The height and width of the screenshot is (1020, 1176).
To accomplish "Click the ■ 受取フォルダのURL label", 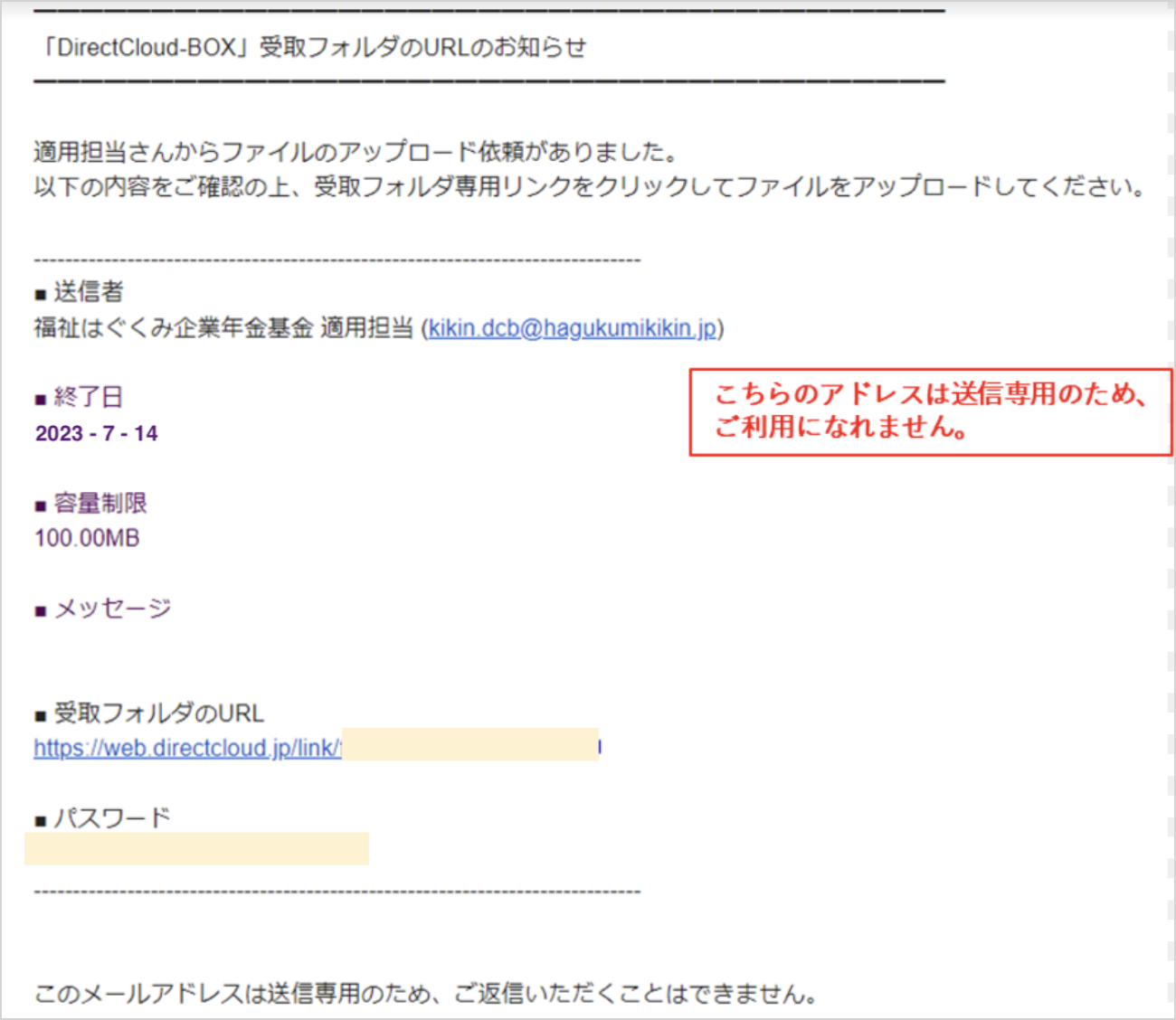I will 149,713.
